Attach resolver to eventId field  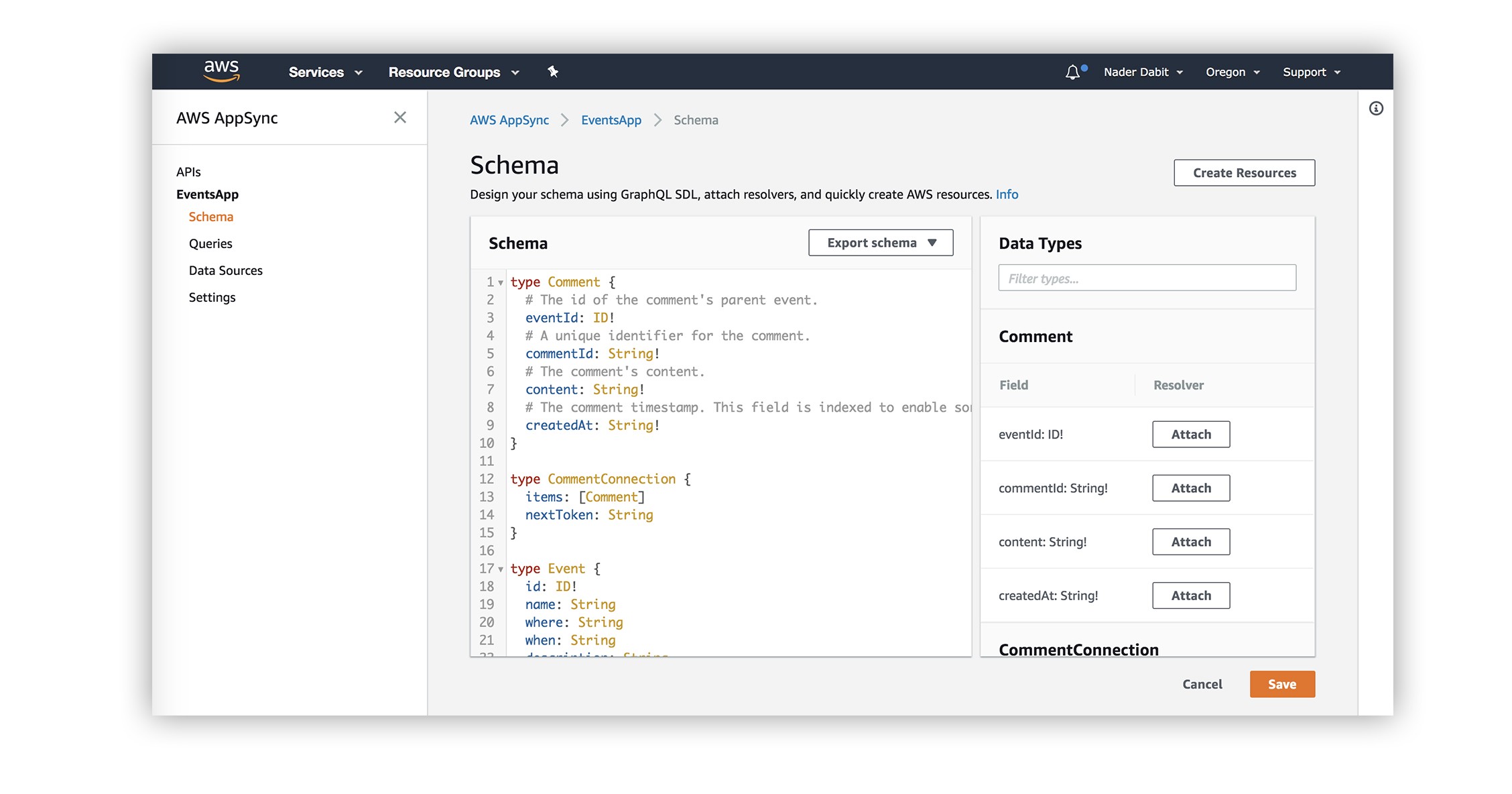pyautogui.click(x=1191, y=435)
